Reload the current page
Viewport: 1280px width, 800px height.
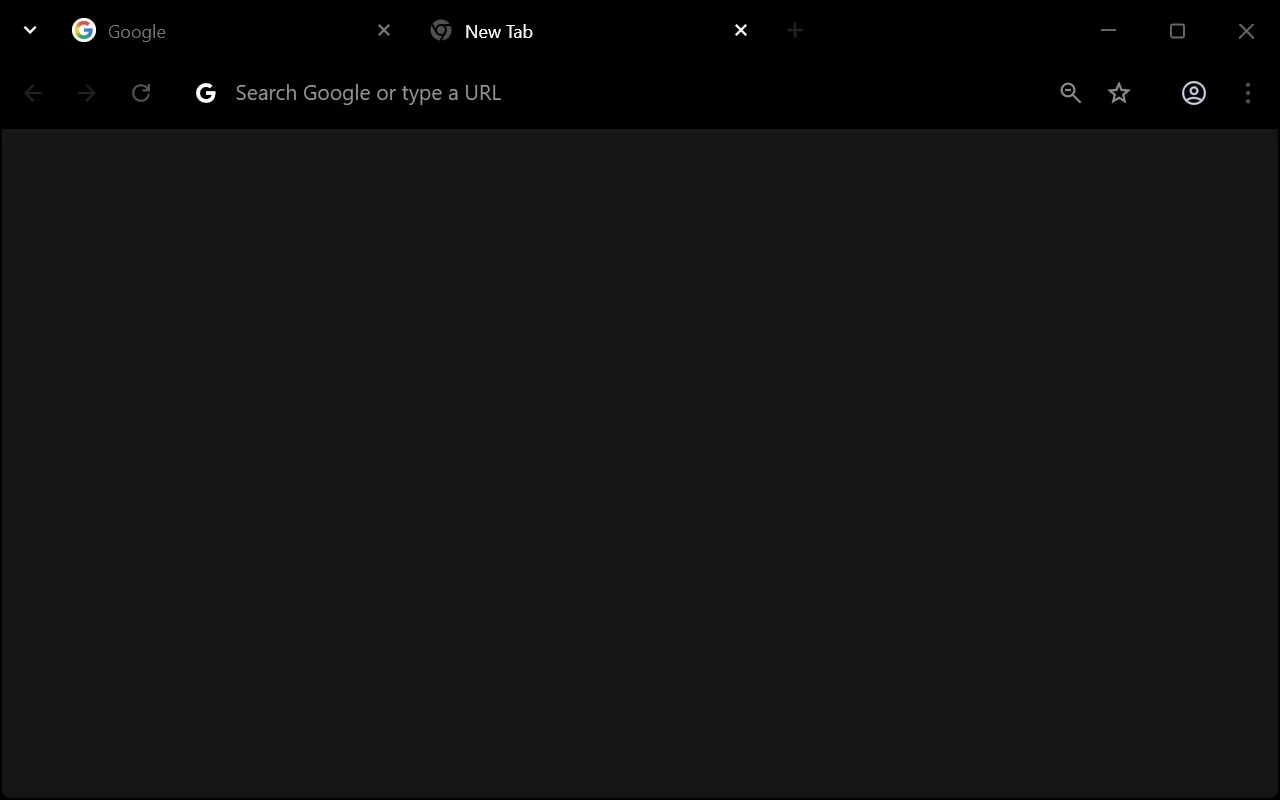[141, 93]
